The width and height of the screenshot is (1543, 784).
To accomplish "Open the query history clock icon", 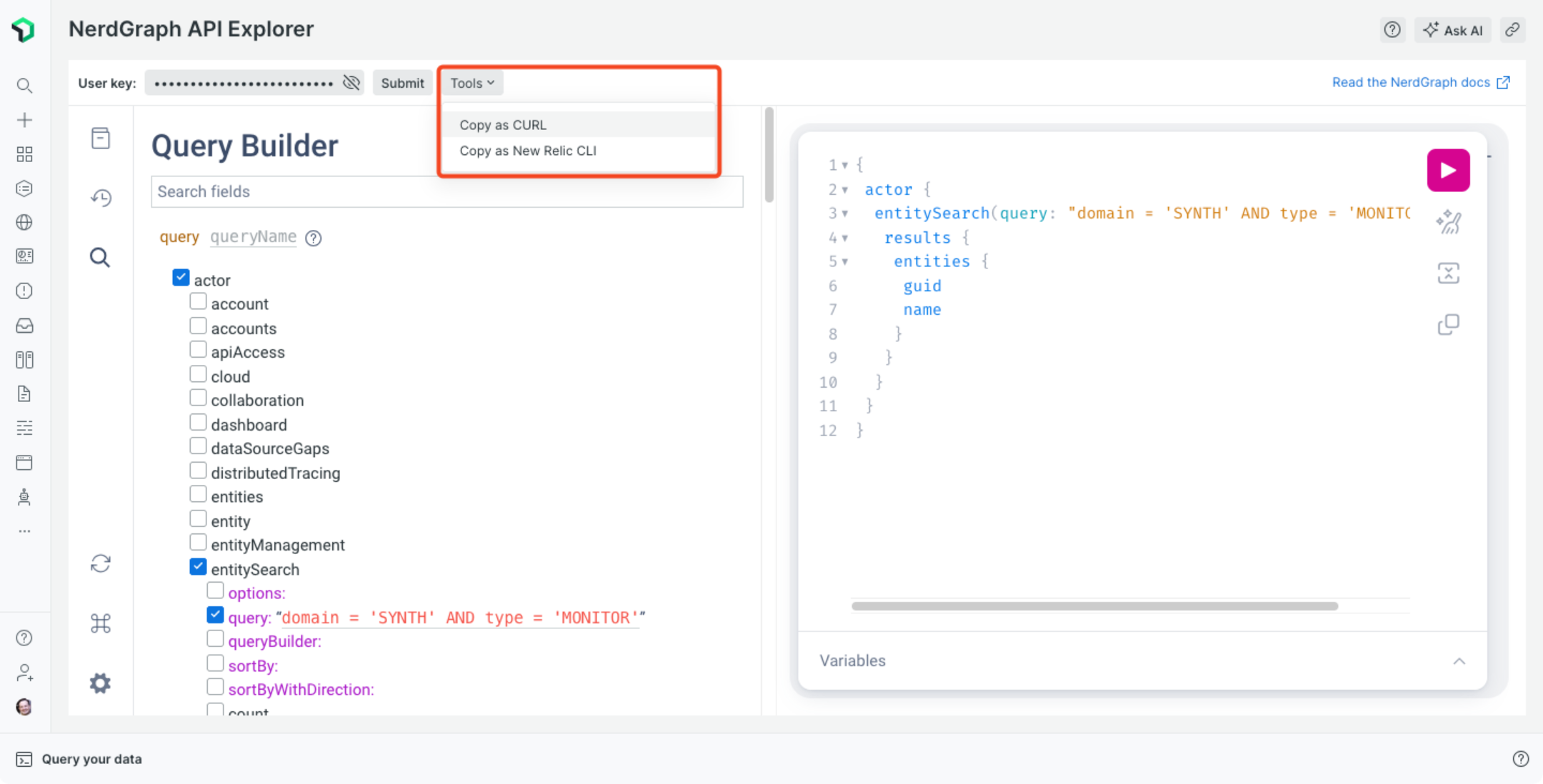I will 101,198.
